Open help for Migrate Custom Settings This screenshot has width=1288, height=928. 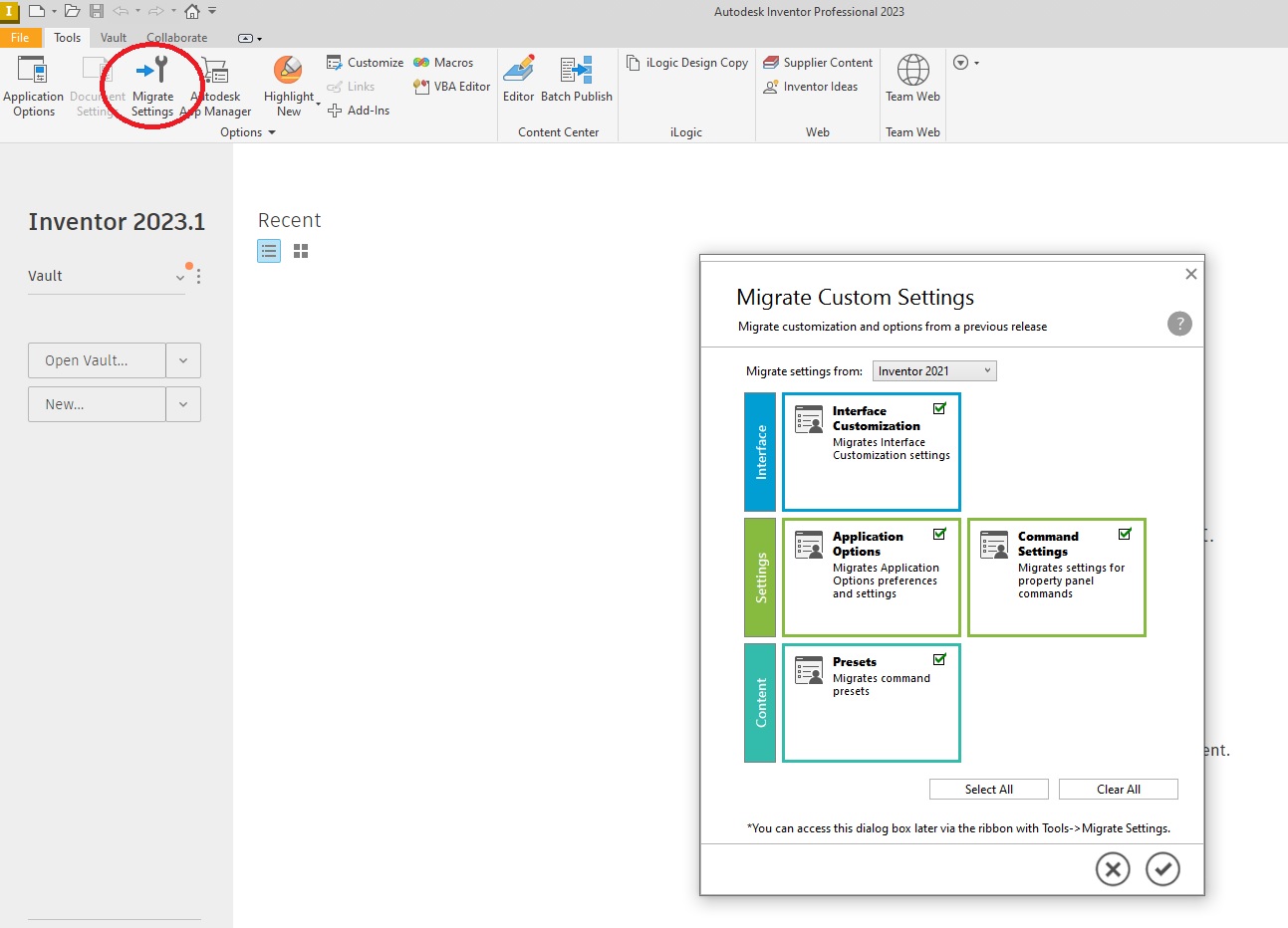click(1179, 324)
